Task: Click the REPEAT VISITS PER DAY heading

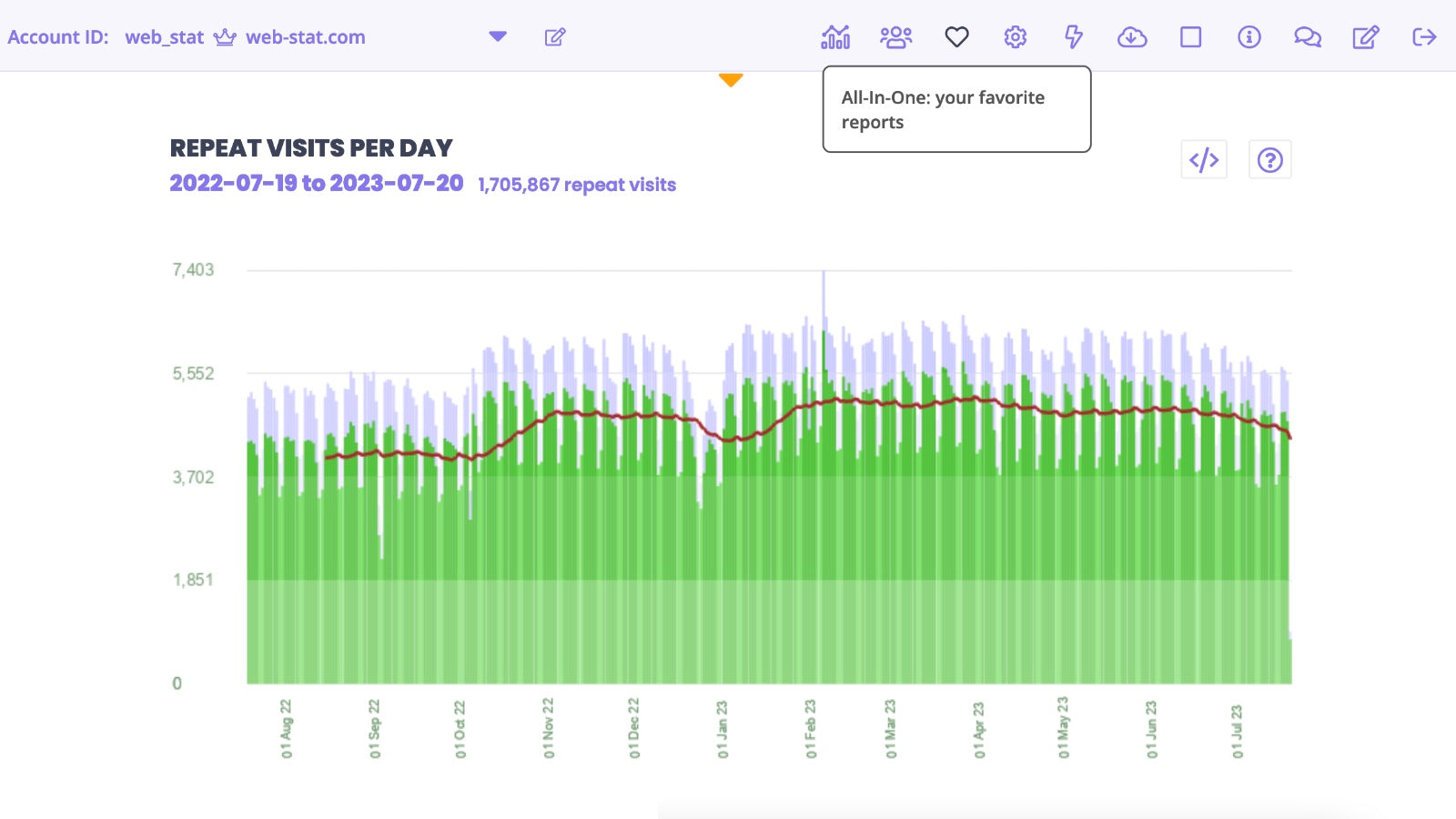Action: [311, 148]
